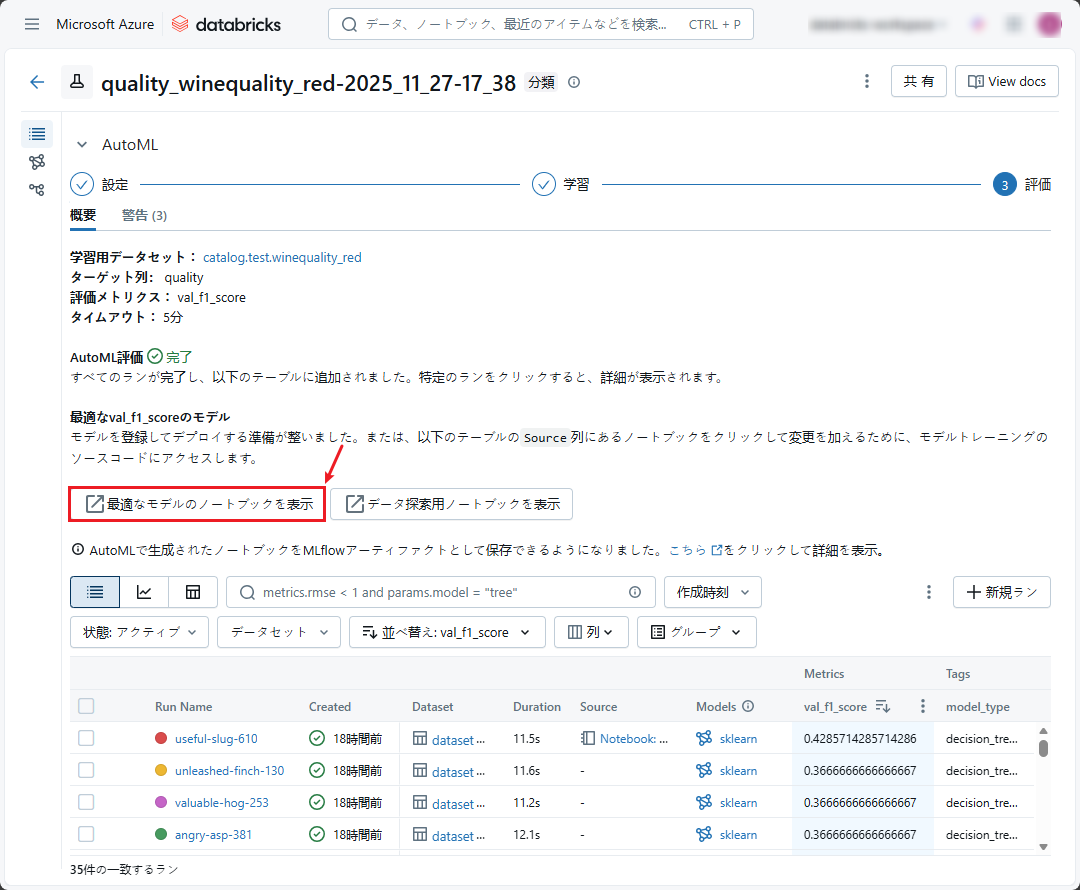Screen dimensions: 1080x890
Task: Open the グループ dropdown
Action: pyautogui.click(x=696, y=632)
